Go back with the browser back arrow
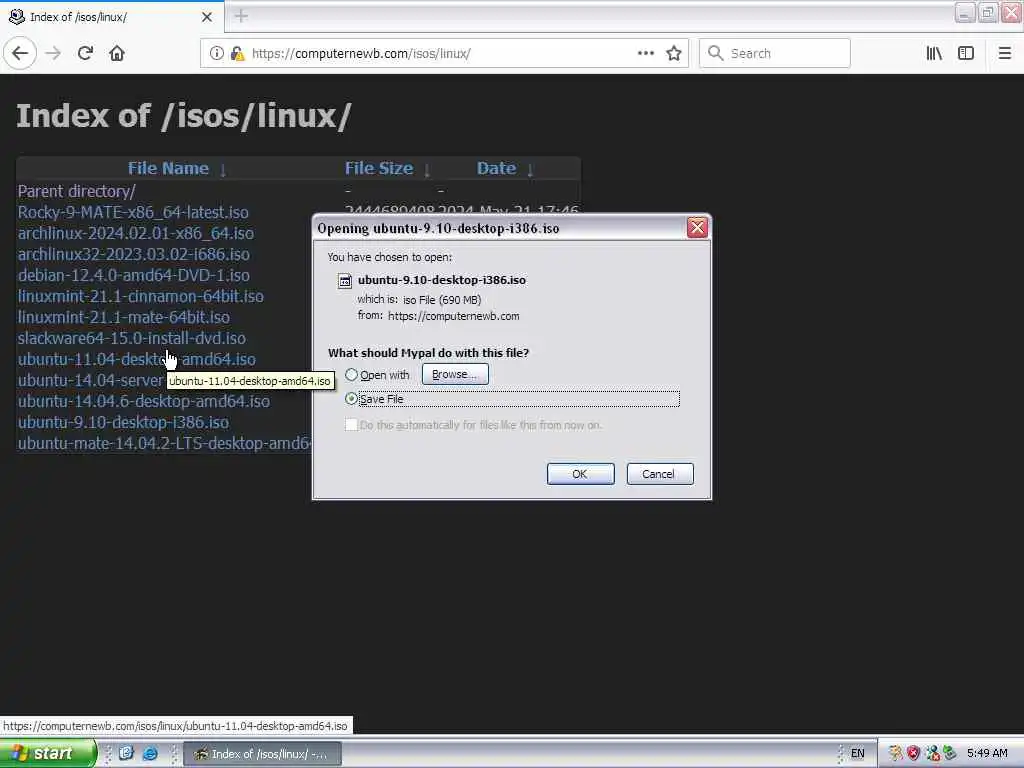The image size is (1024, 768). 20,54
